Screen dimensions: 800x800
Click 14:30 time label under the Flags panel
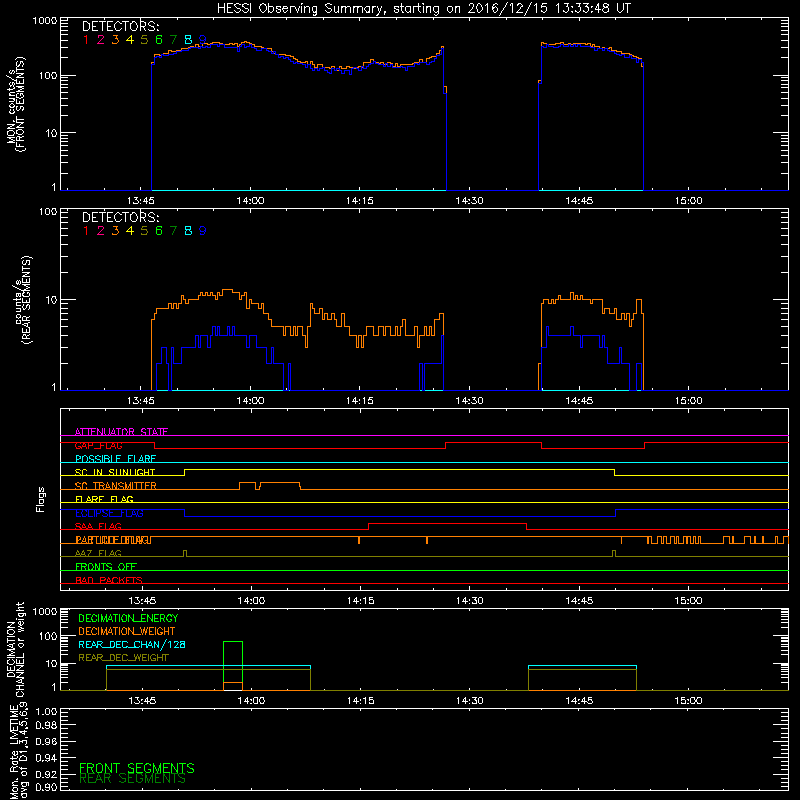(x=469, y=601)
